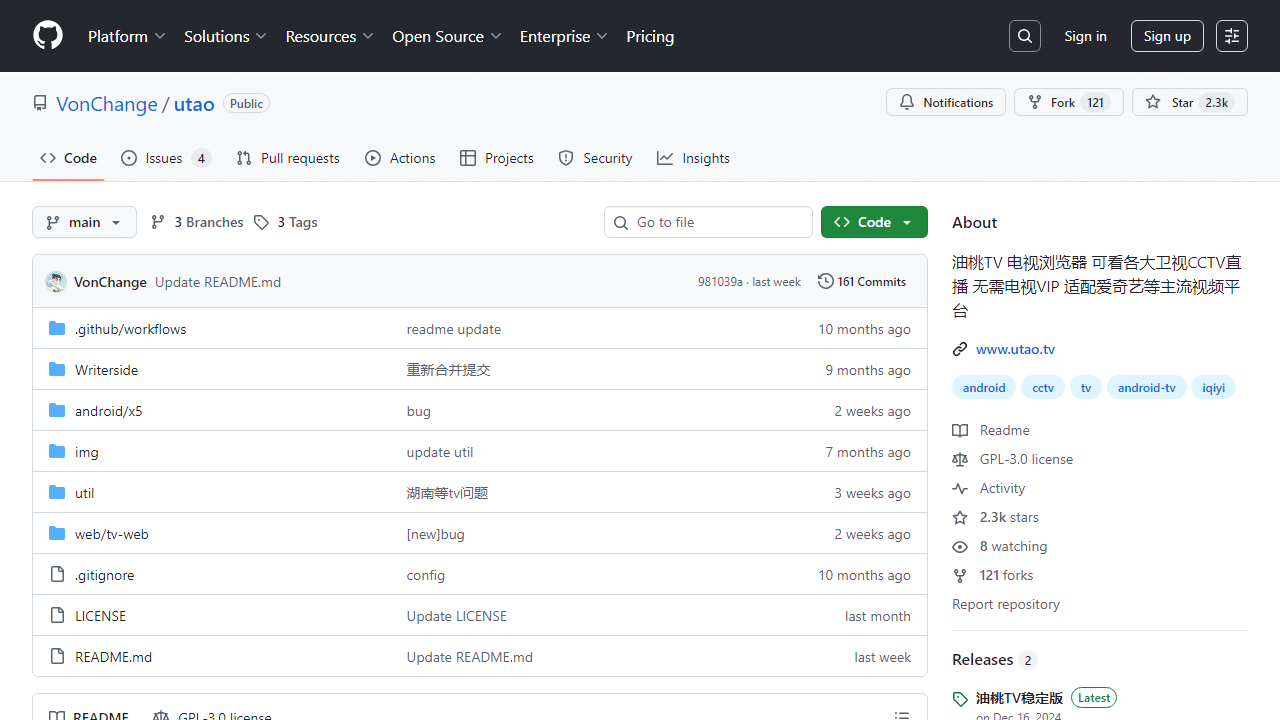Star the utao repository
This screenshot has width=1280, height=720.
coord(1189,102)
